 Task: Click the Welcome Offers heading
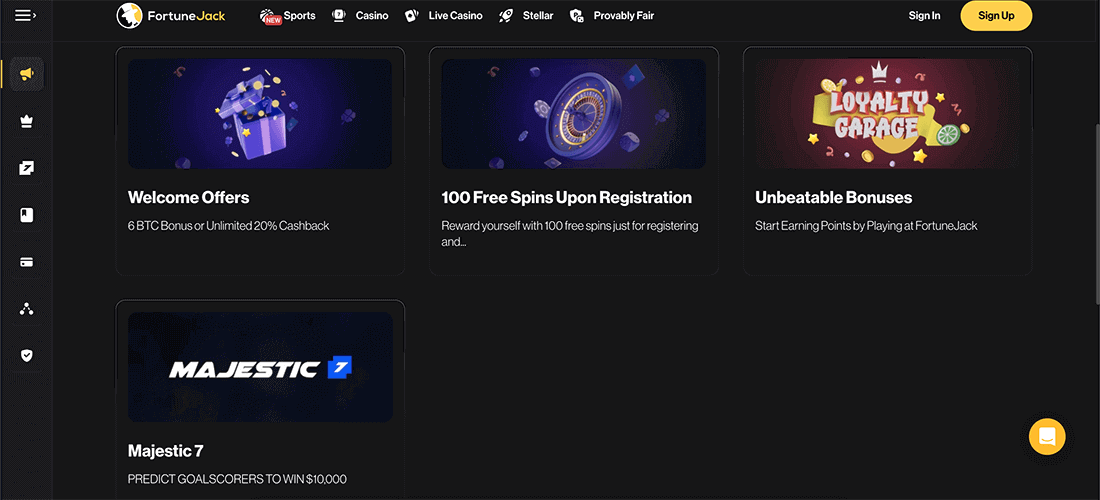click(x=189, y=198)
